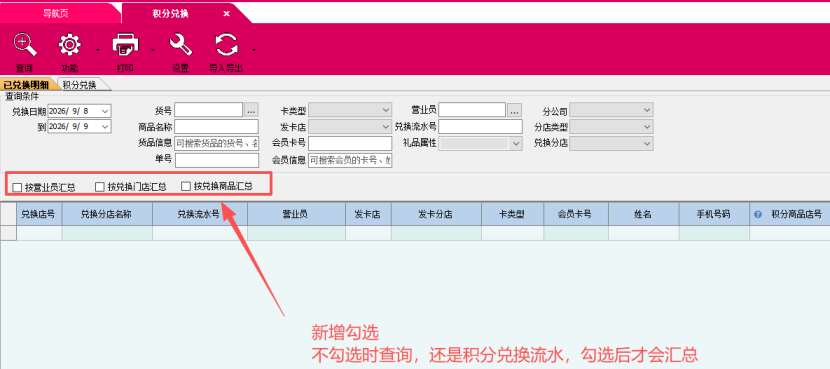Image resolution: width=830 pixels, height=369 pixels.
Task: Click the 积分商品店号 column header
Action: (790, 214)
